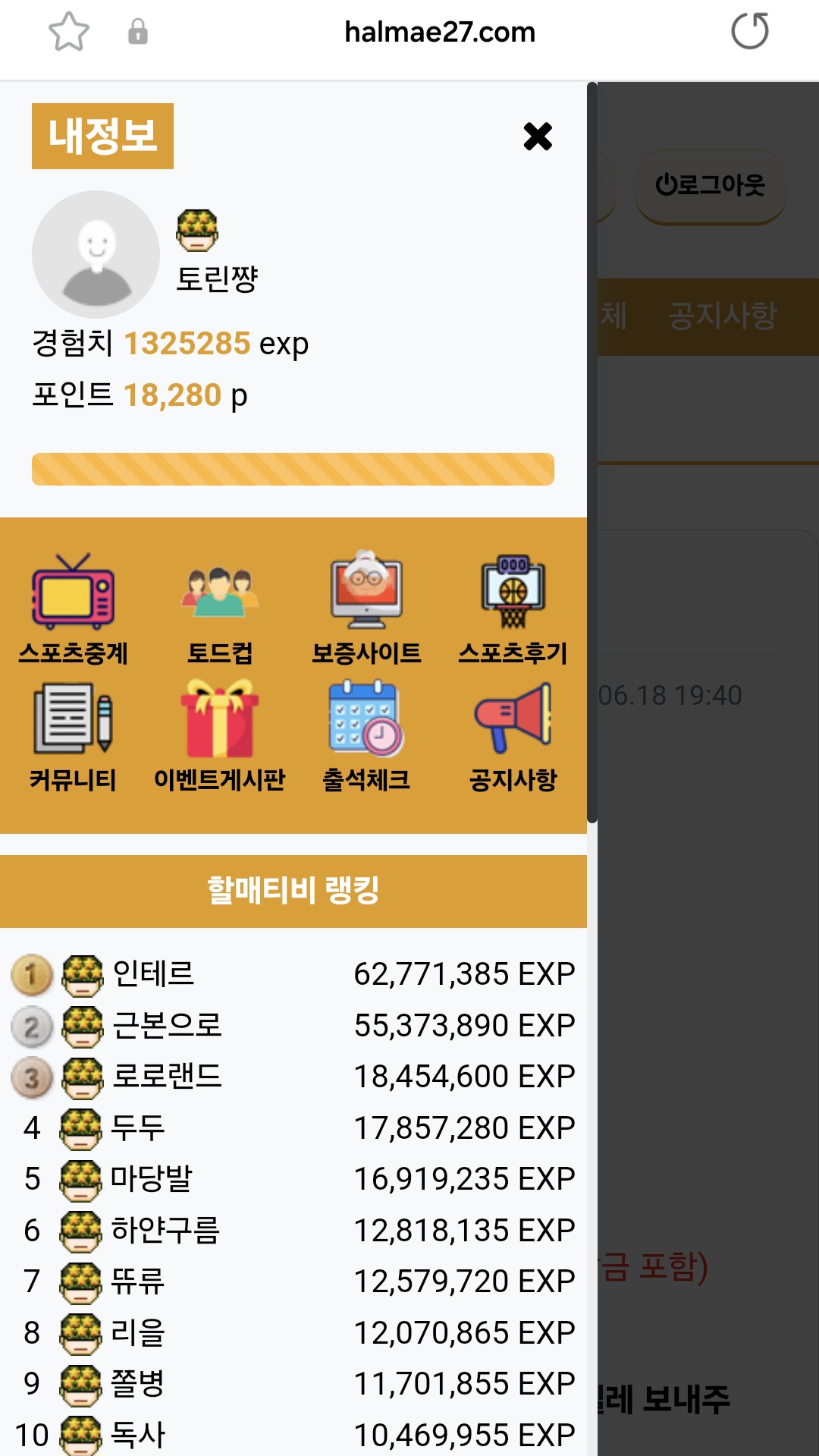Open first-ranked user 인테르 in the ranking
This screenshot has height=1456, width=819.
pyautogui.click(x=153, y=973)
